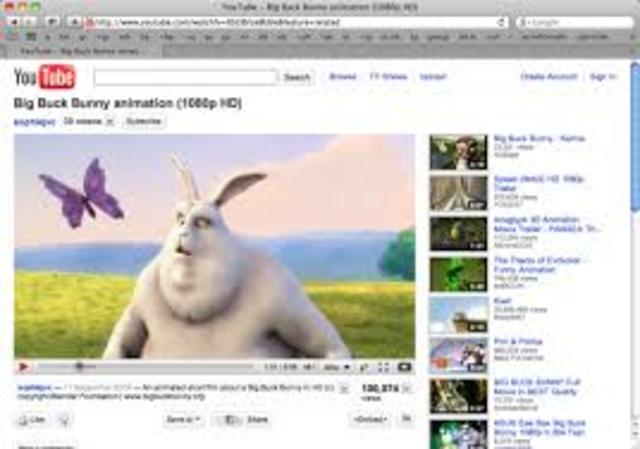640x449 pixels.
Task: Click the reload icon in address bar
Action: click(x=501, y=22)
